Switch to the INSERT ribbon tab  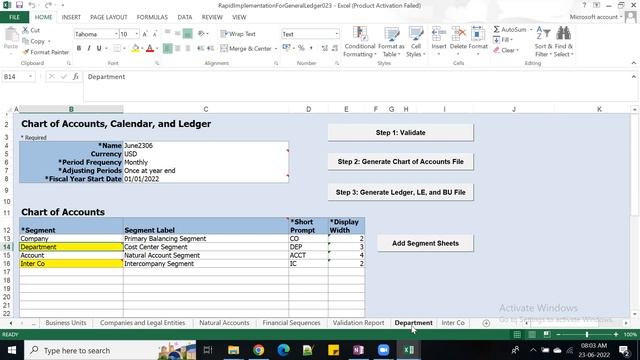(x=71, y=17)
